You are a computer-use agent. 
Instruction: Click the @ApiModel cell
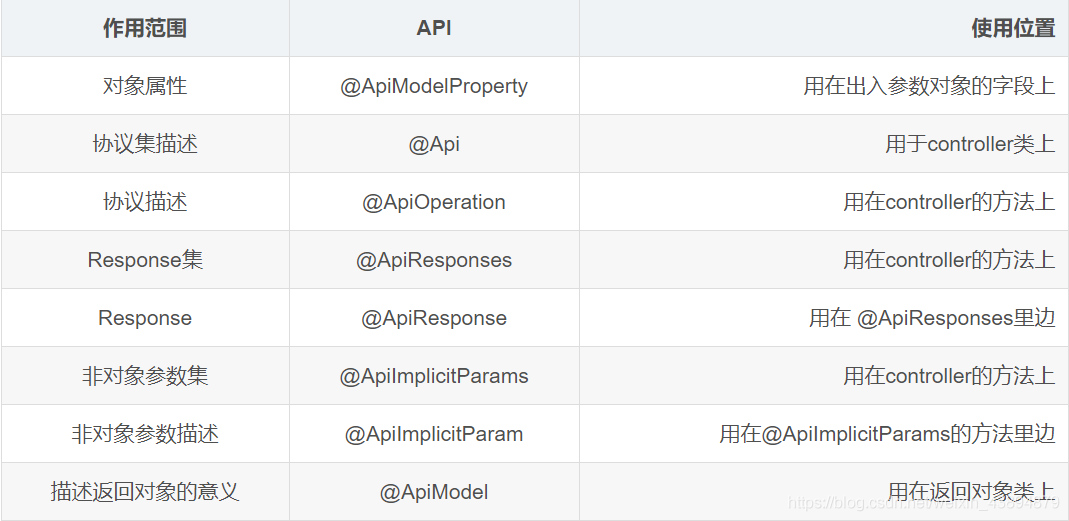[434, 492]
